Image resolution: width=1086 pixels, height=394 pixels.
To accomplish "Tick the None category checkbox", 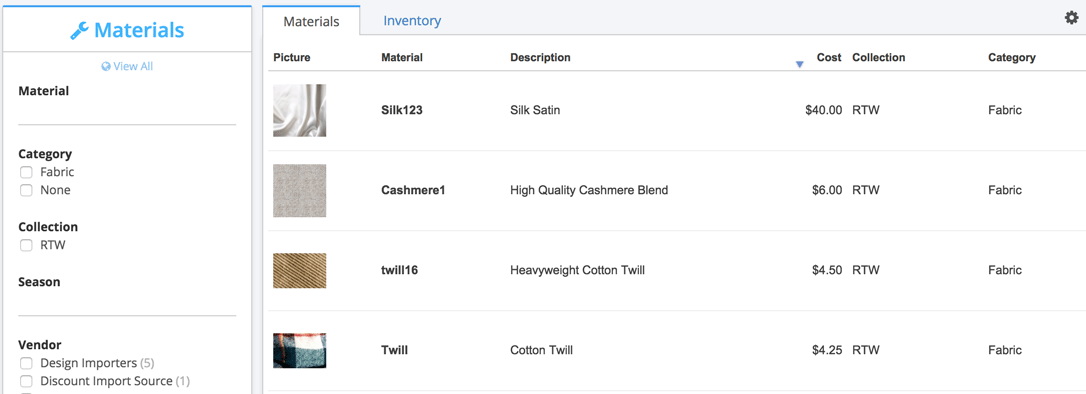I will [x=26, y=190].
